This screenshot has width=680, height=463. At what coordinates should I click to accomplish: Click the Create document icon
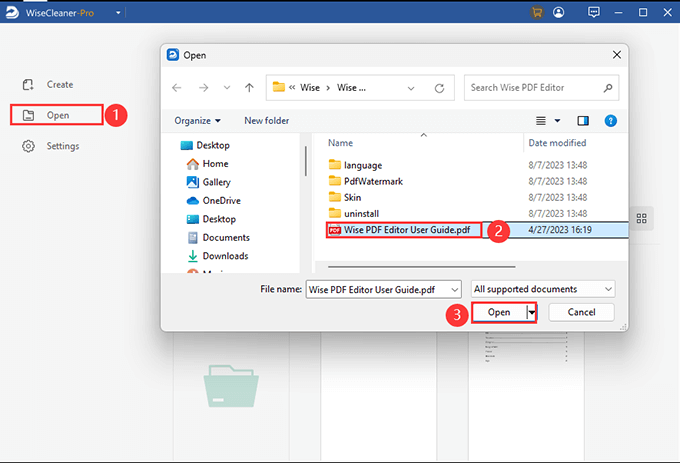pyautogui.click(x=28, y=85)
